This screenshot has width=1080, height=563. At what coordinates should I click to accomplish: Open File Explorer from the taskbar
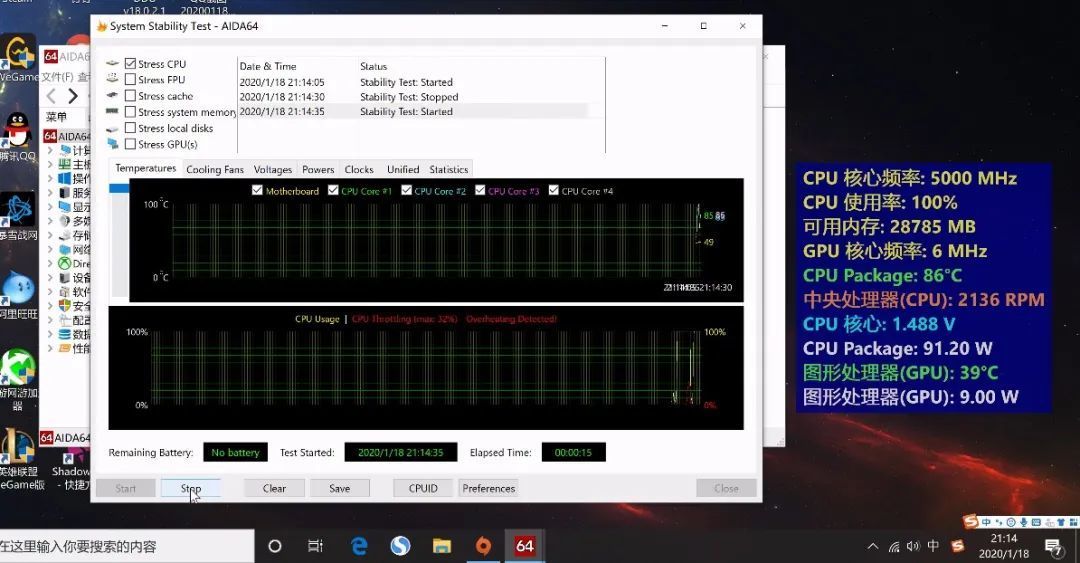point(442,546)
